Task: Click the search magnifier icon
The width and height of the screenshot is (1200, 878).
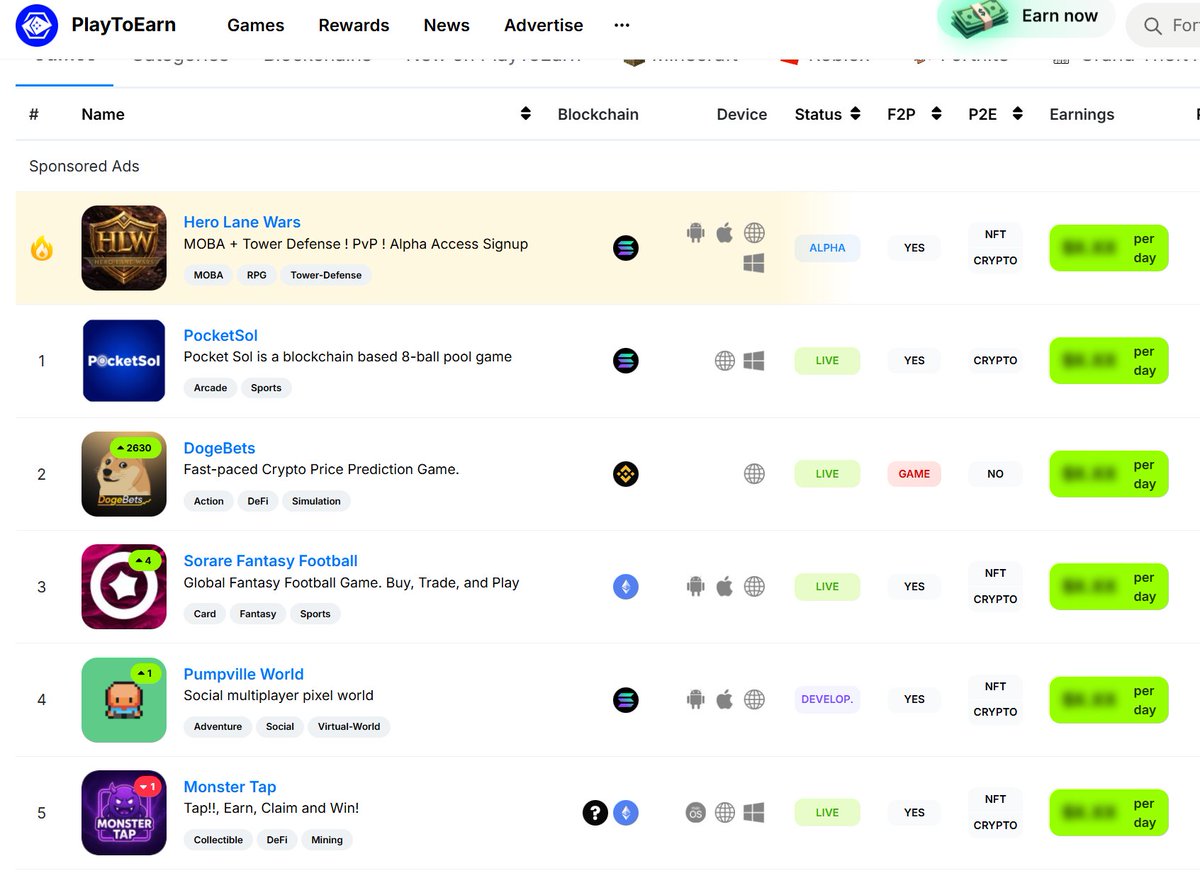Action: click(x=1153, y=26)
